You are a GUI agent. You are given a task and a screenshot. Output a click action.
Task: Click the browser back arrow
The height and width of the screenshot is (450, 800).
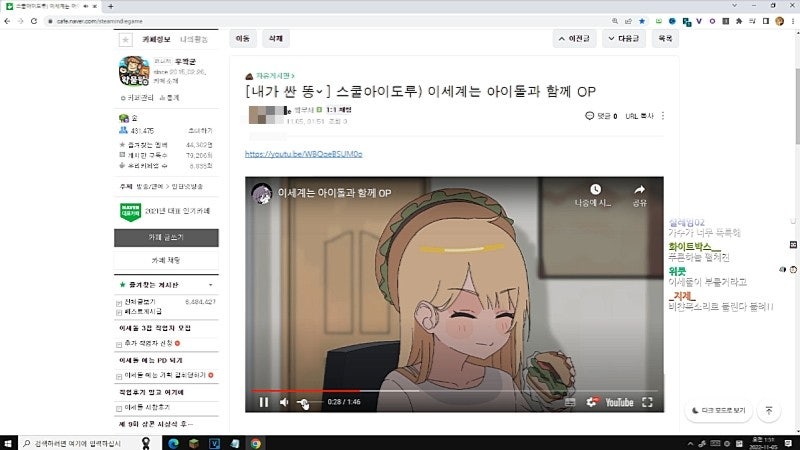(7, 21)
